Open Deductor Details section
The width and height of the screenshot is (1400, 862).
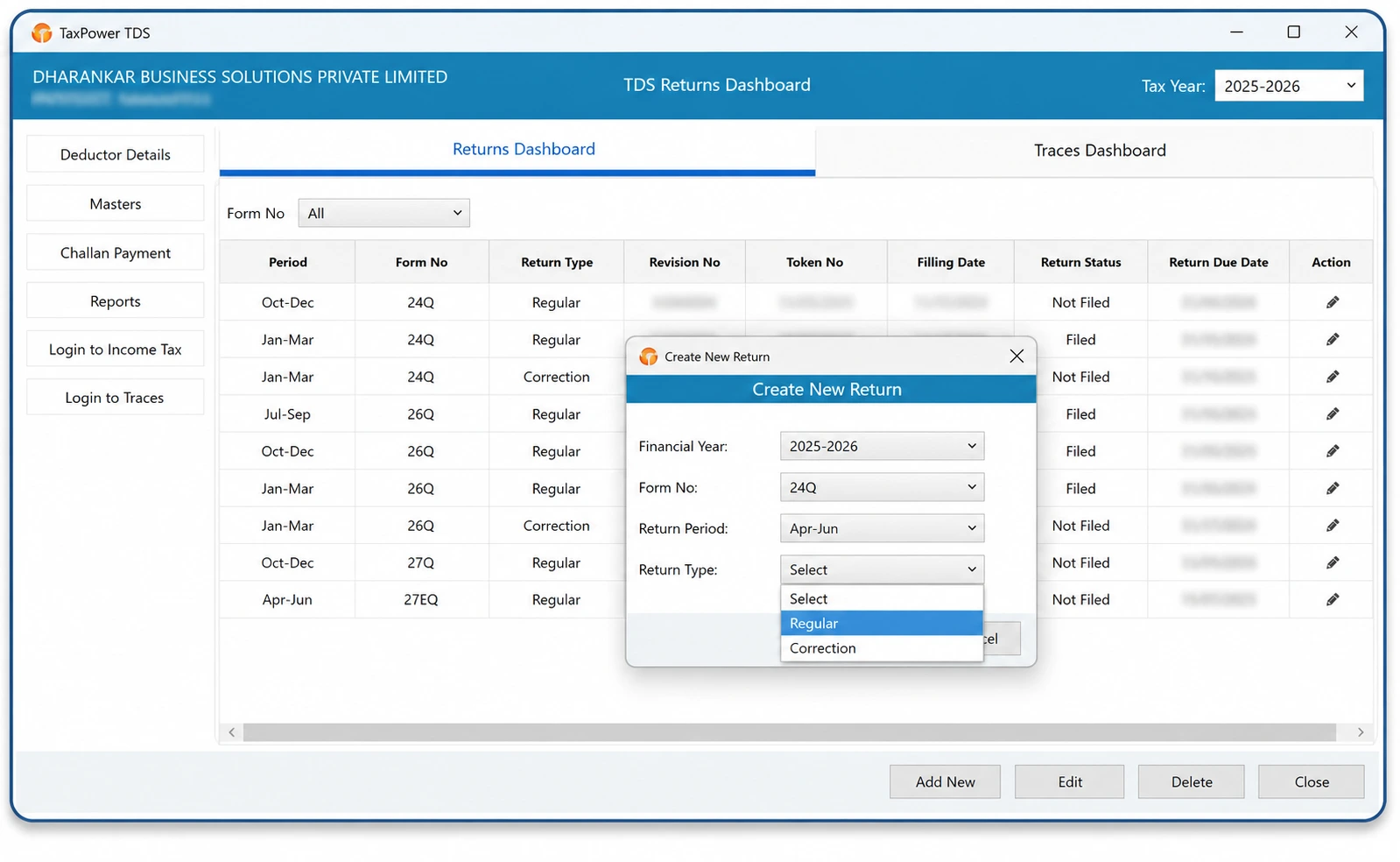116,154
